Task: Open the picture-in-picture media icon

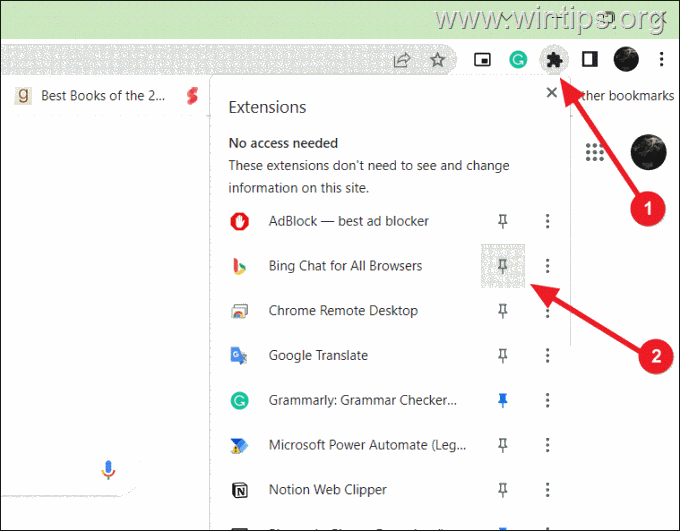Action: [x=482, y=59]
